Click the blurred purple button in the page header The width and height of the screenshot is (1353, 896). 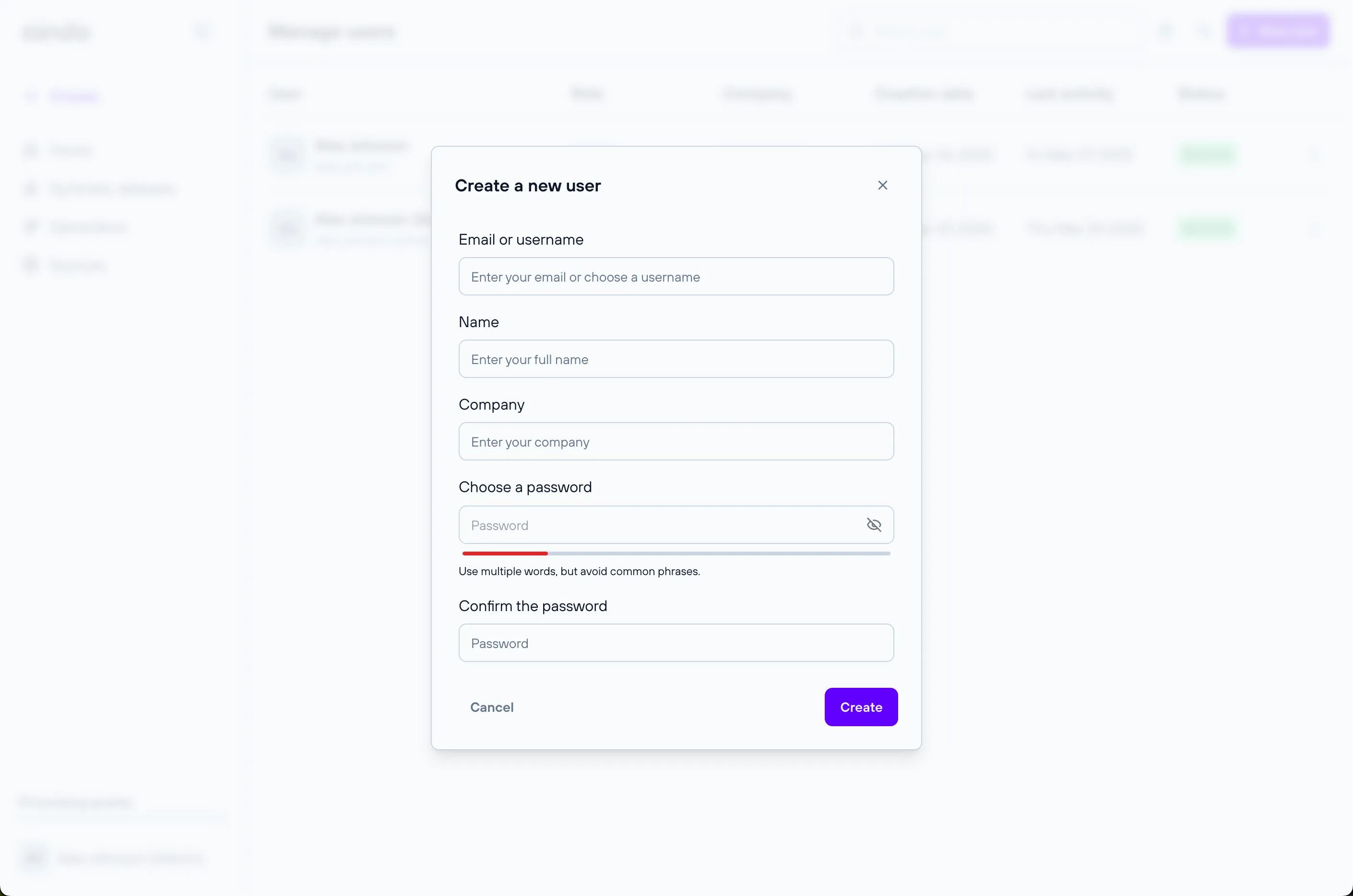(1277, 31)
